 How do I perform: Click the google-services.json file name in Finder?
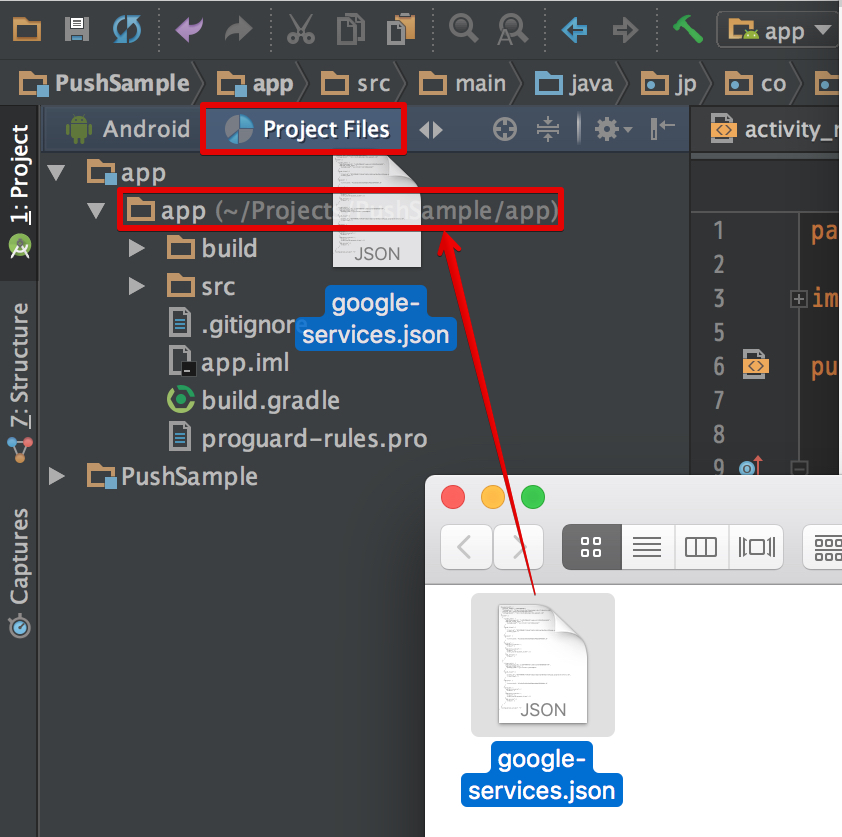pos(542,775)
